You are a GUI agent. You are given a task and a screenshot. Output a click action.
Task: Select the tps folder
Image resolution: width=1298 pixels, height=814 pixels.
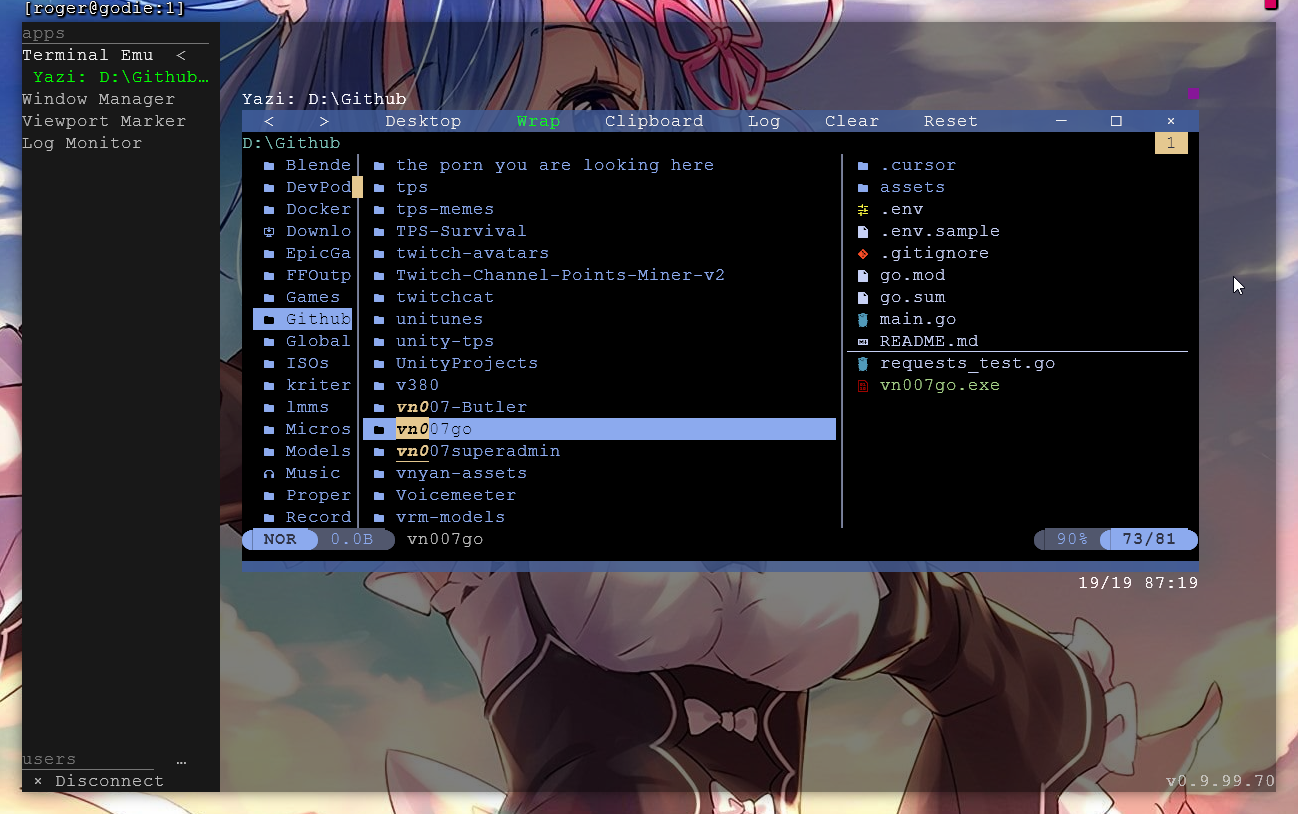pos(412,187)
